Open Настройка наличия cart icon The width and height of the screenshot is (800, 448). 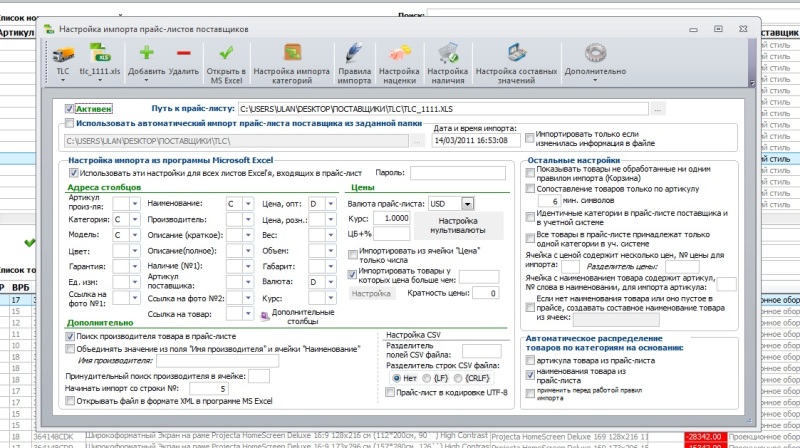click(448, 53)
